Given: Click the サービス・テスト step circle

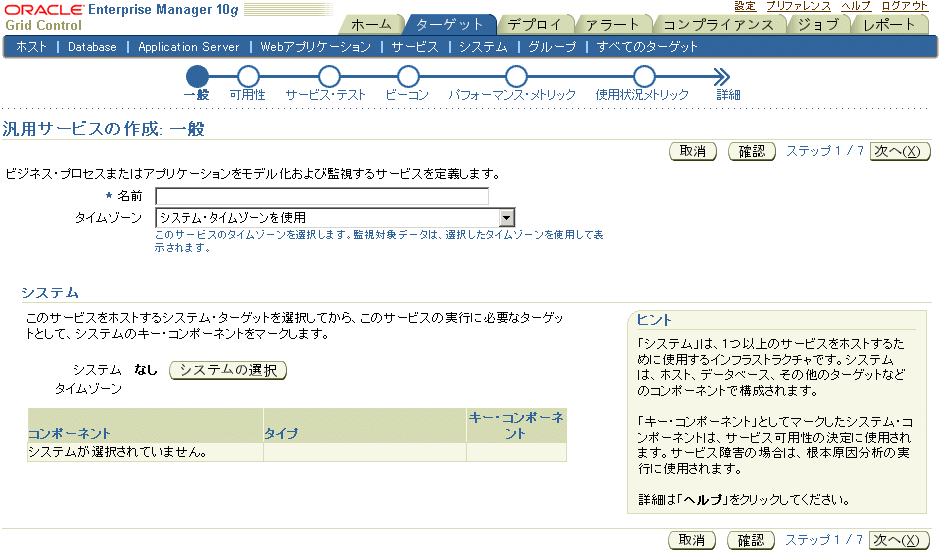Looking at the screenshot, I should 329,77.
